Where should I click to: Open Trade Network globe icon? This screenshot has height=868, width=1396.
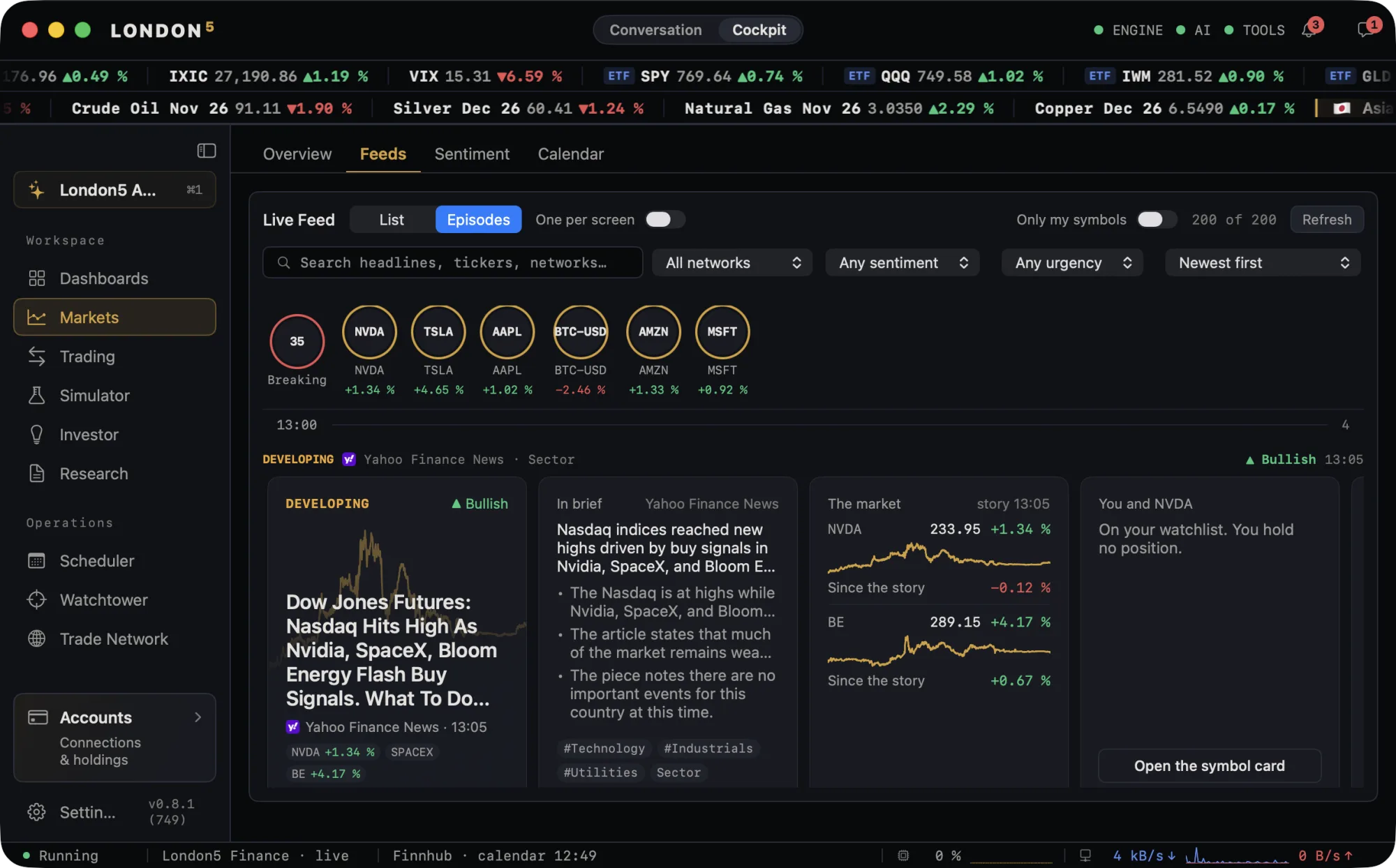36,639
